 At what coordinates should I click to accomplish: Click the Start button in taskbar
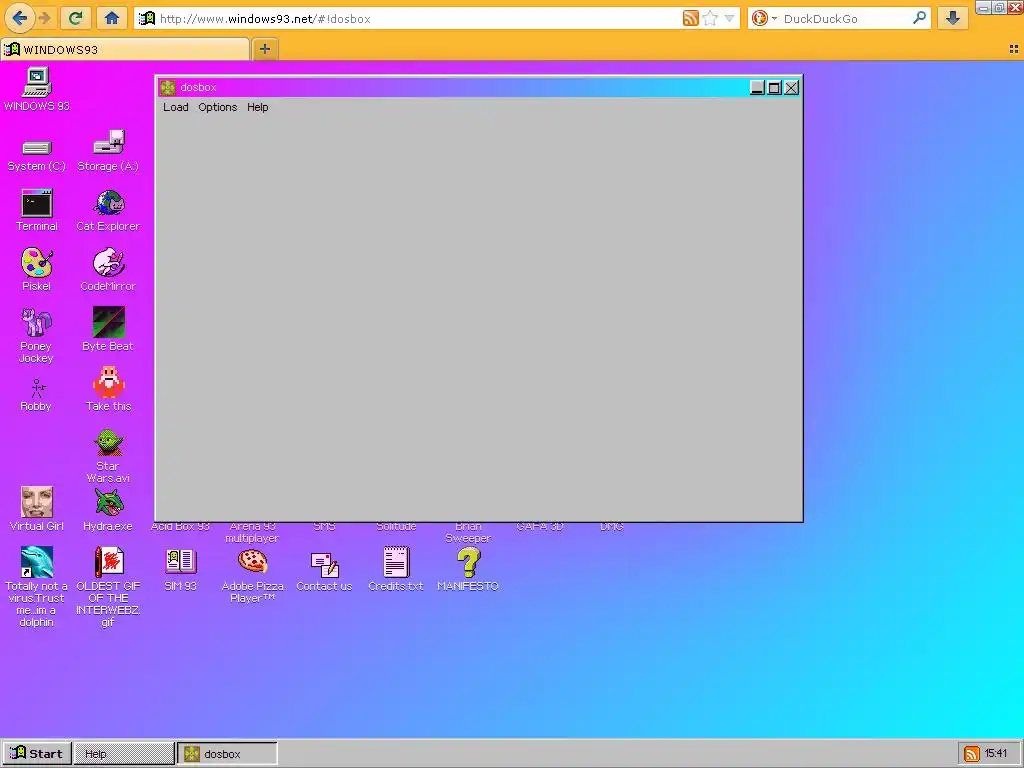36,754
